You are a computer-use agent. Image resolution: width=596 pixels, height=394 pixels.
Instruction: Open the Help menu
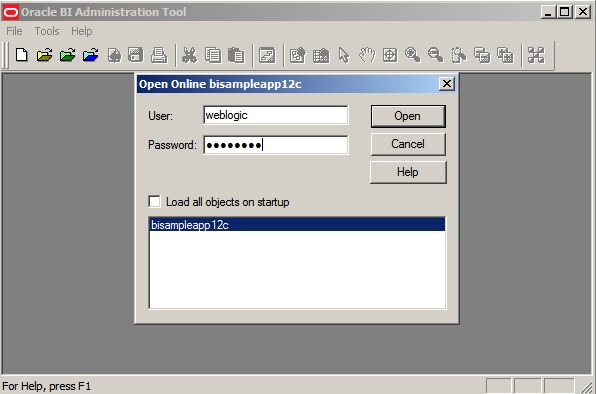coord(82,31)
